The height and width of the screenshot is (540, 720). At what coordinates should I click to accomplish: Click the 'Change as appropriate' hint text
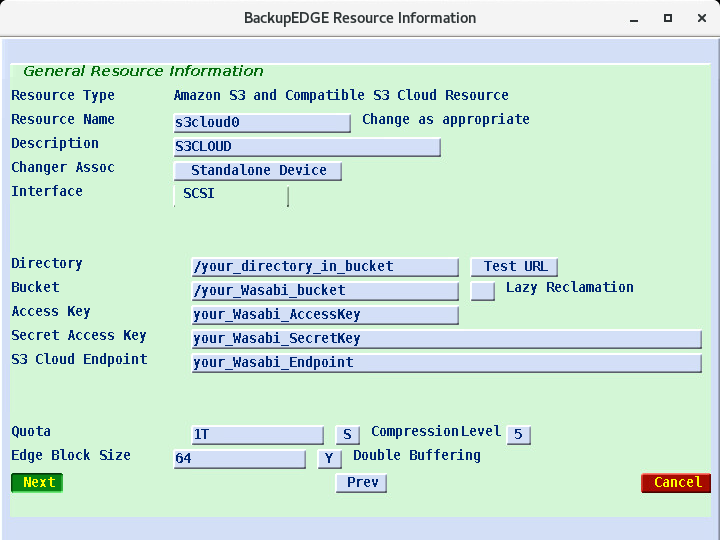point(446,119)
